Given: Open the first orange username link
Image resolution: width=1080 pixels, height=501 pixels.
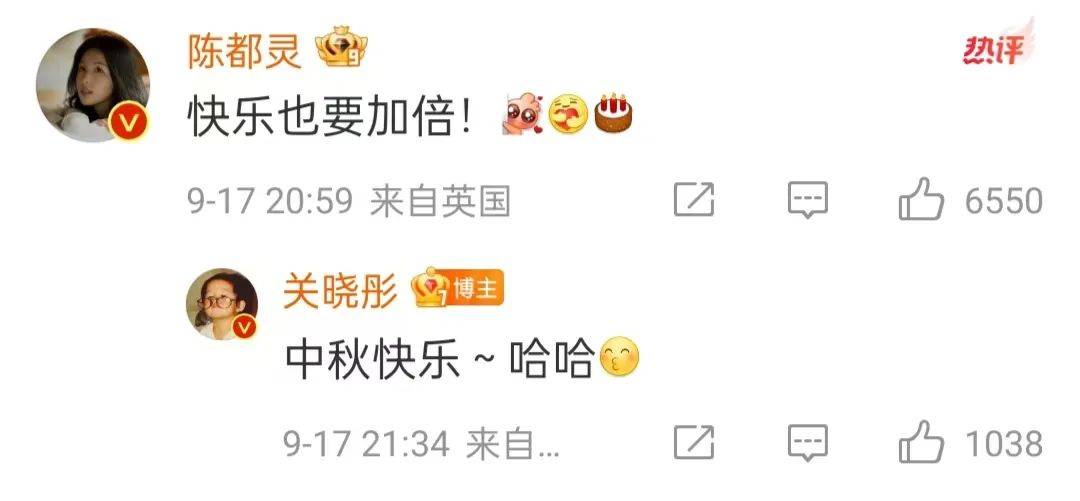Looking at the screenshot, I should click(245, 50).
